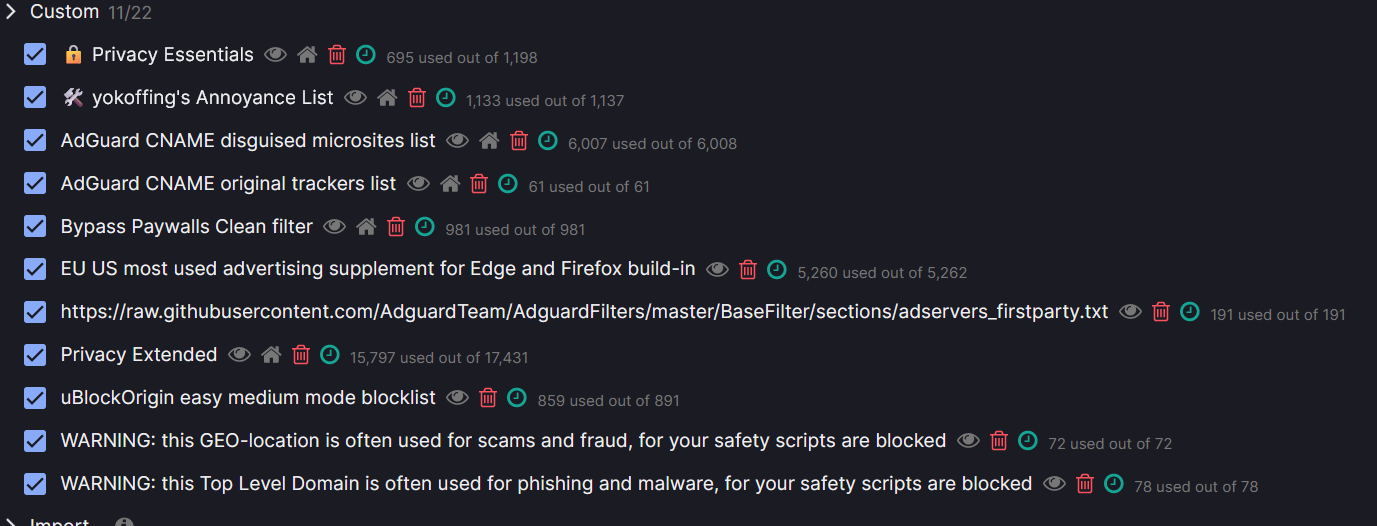This screenshot has height=526, width=1377.
Task: Click update clock for uBlockOrigin medium mode blocklist
Action: (516, 398)
